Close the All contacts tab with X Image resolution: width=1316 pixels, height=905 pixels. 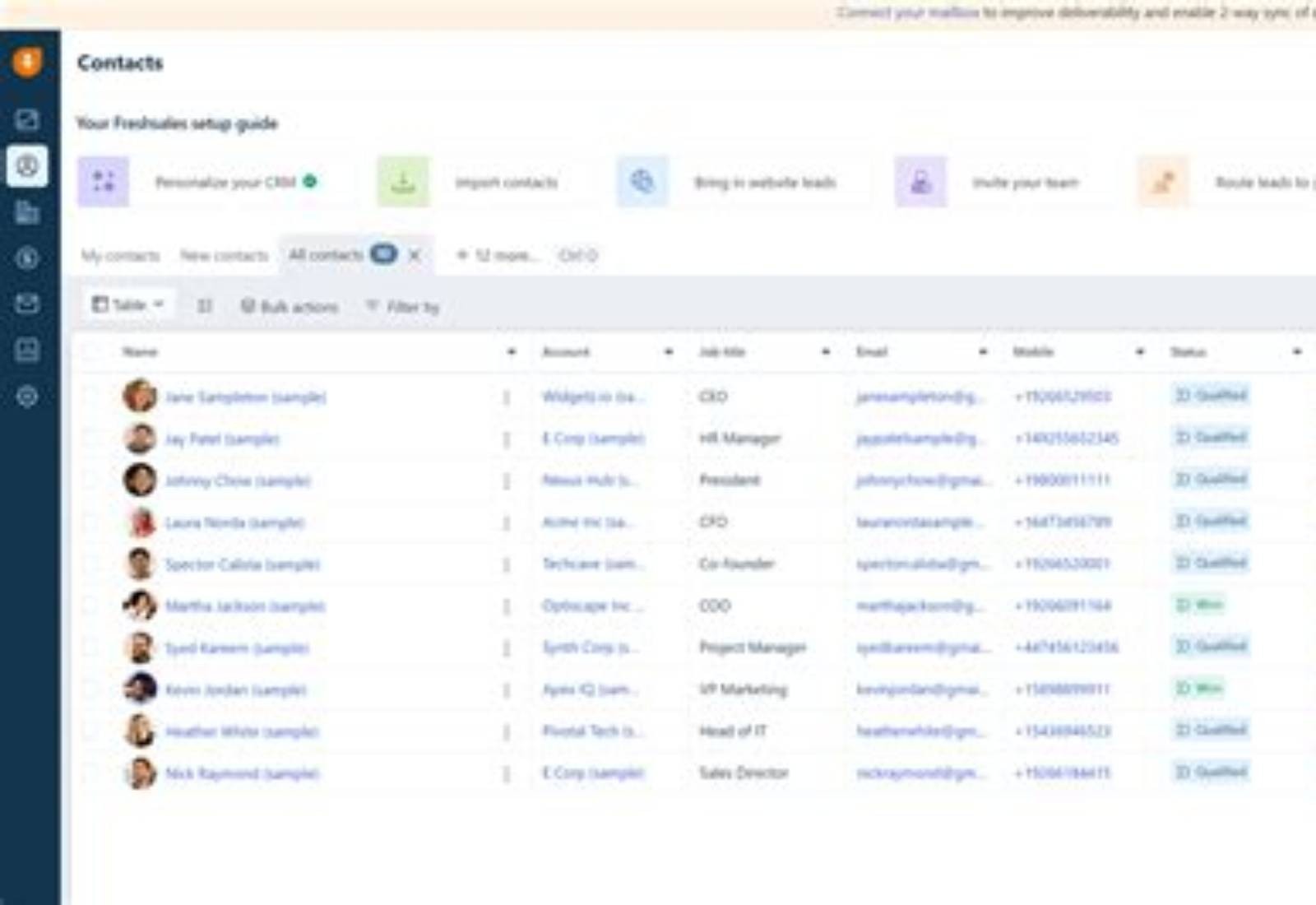(415, 255)
